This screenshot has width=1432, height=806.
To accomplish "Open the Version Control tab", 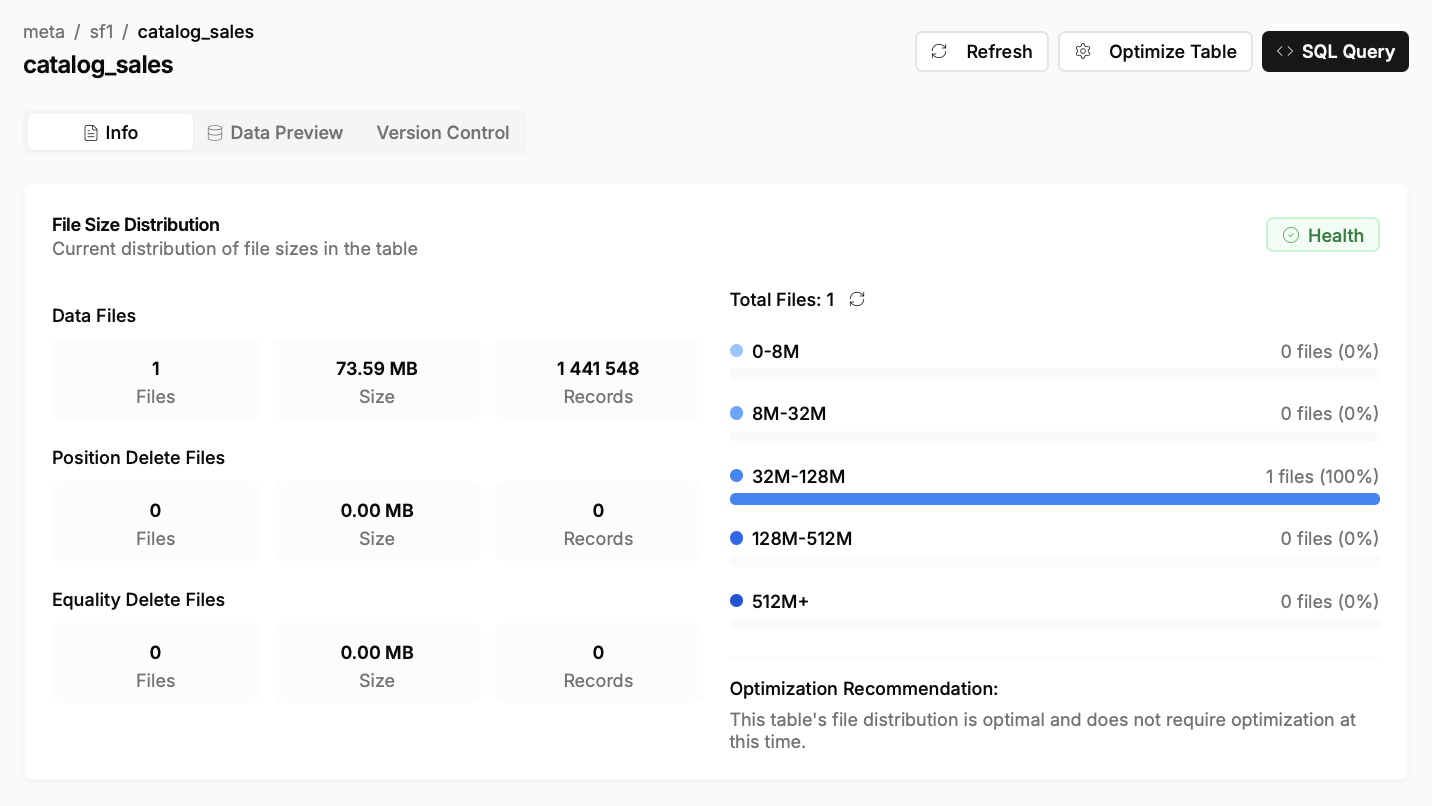I will (443, 132).
